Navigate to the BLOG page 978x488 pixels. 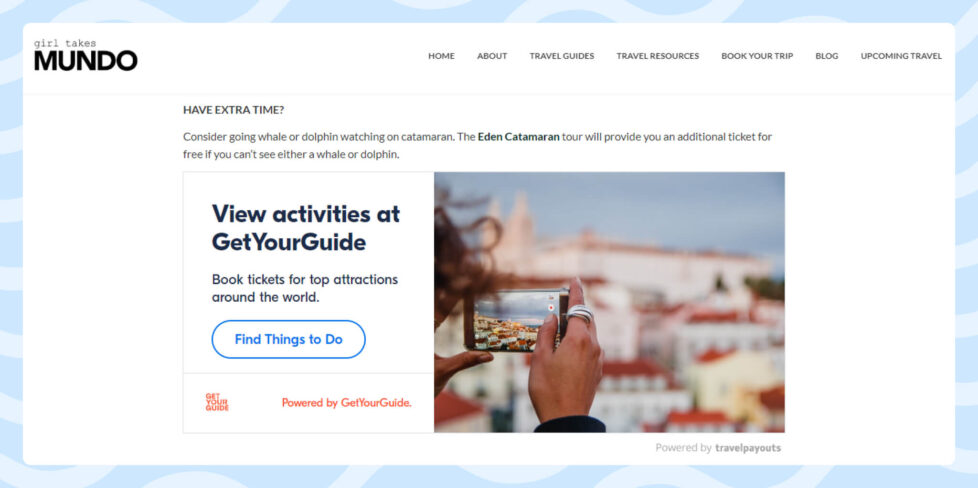826,56
